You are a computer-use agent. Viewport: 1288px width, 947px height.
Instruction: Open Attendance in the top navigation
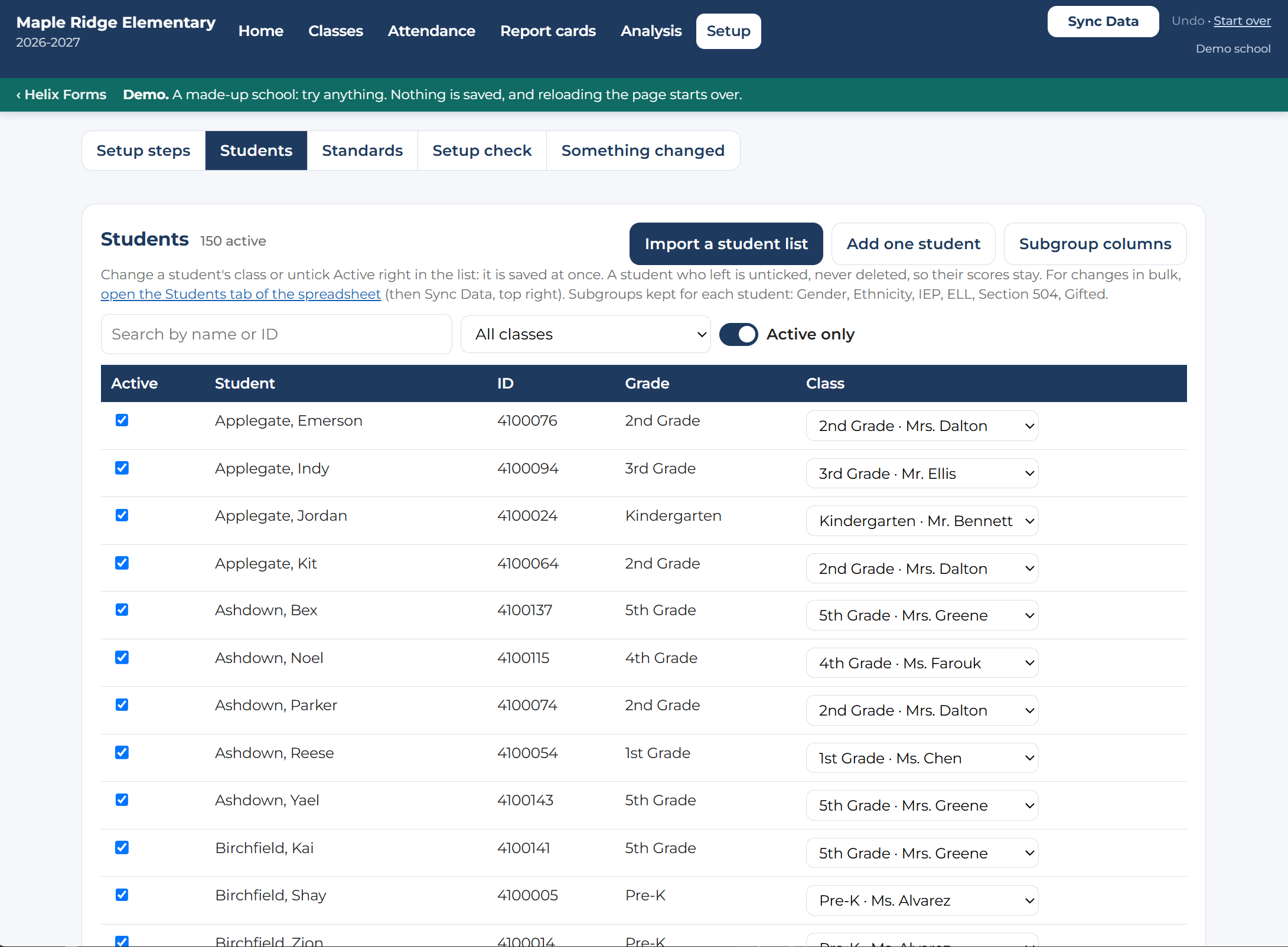[x=431, y=31]
